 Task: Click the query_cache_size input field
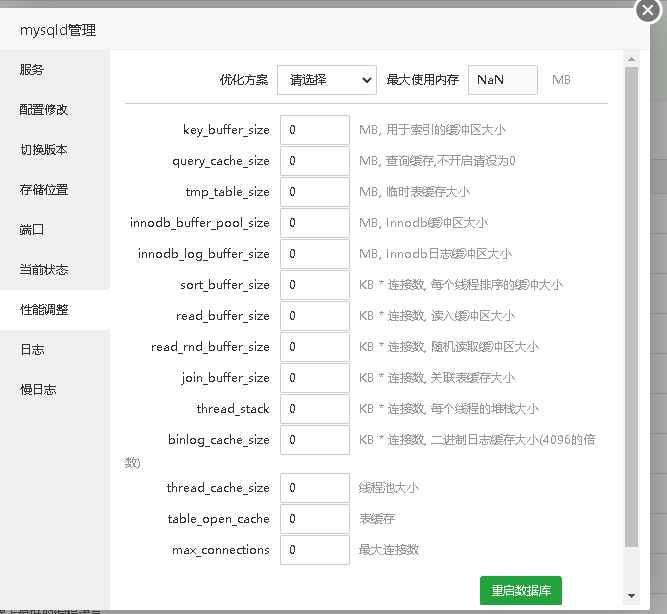tap(315, 160)
